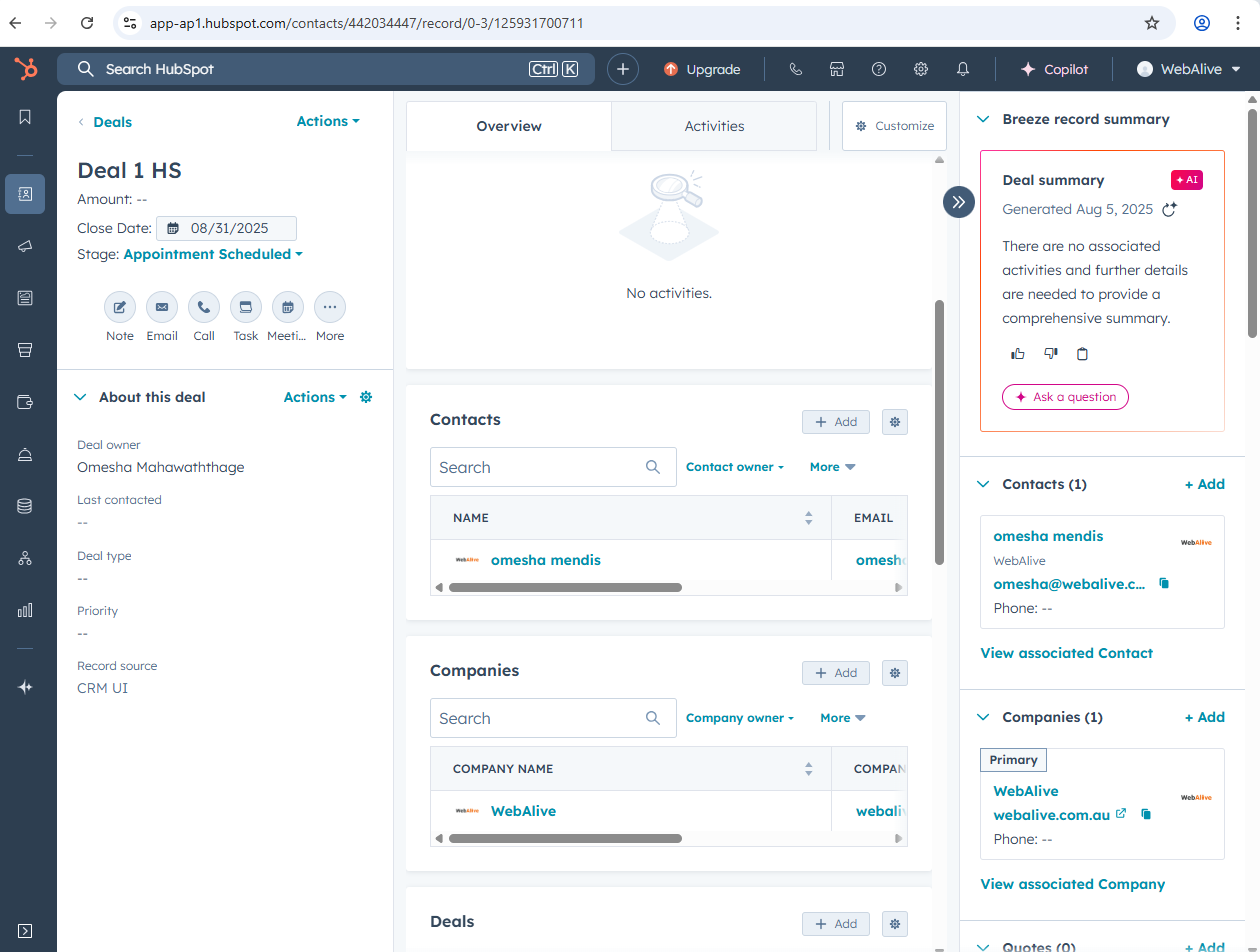Open the Breeze AI sparkle sidebar icon
Viewport: 1260px width, 952px height.
click(x=25, y=687)
